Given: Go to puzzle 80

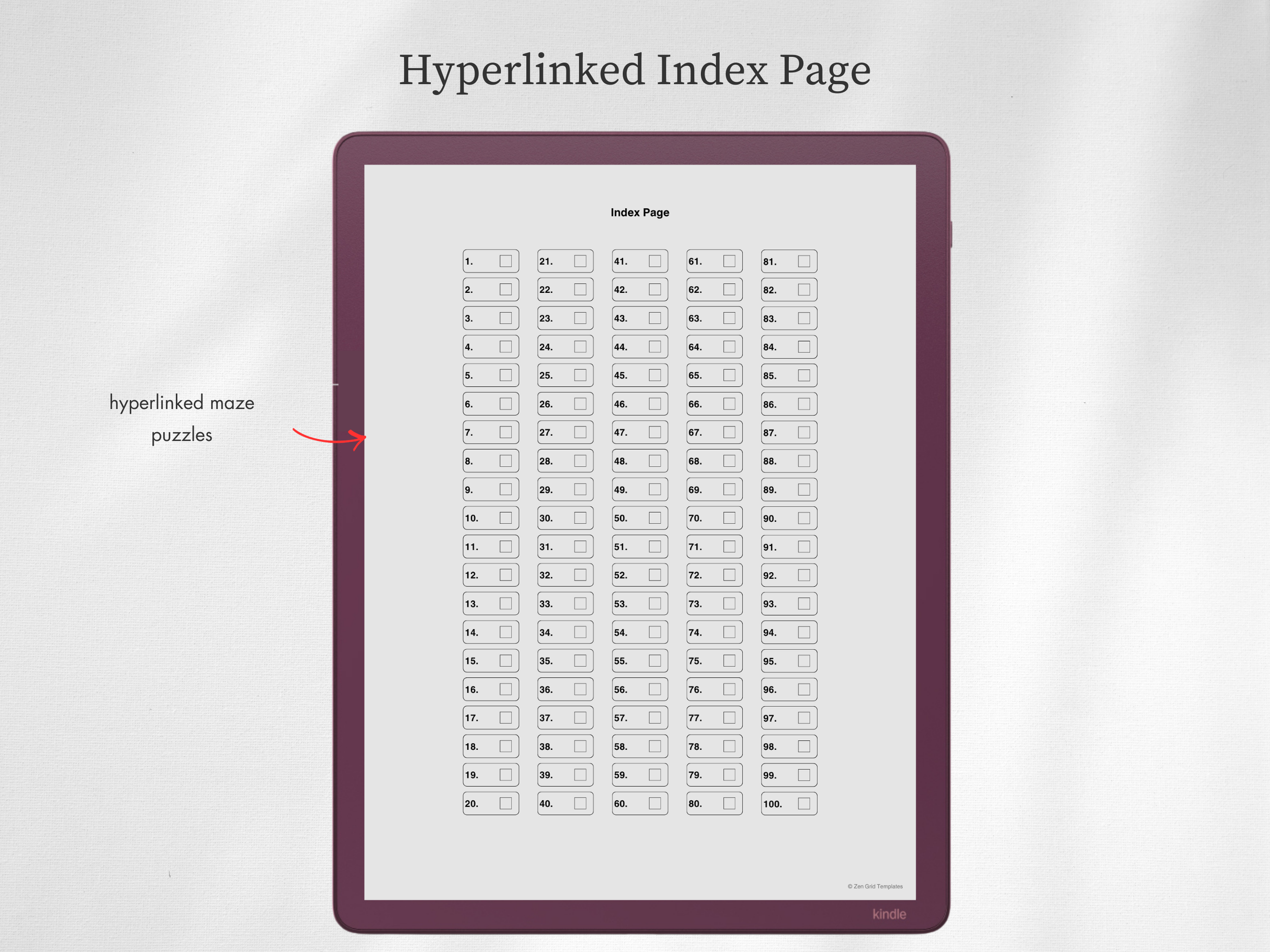Looking at the screenshot, I should tap(714, 803).
